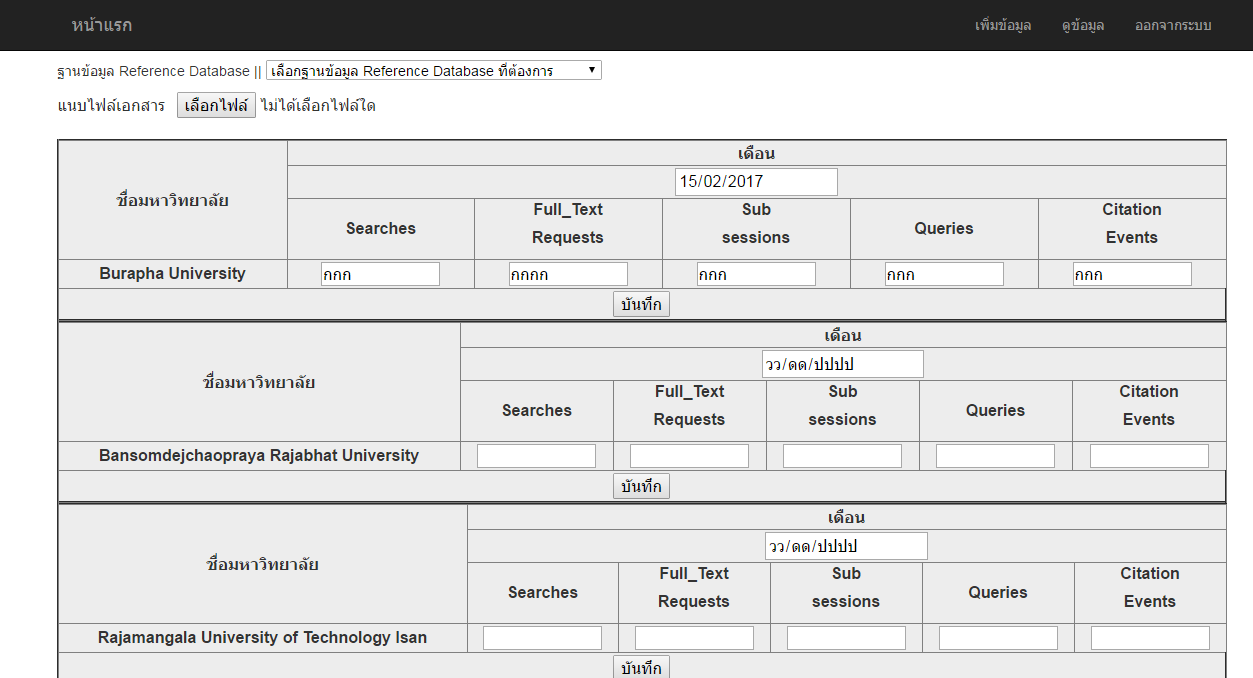
Task: Go to หน้าแรก home link
Action: (x=101, y=25)
